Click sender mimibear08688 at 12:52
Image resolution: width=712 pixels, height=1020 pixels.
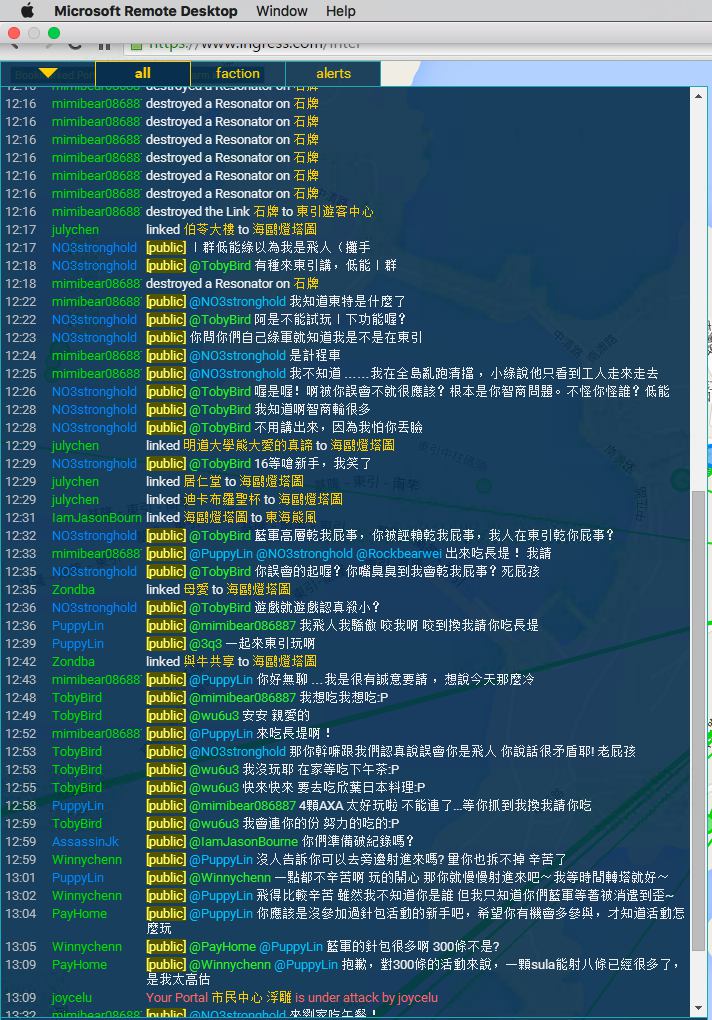tap(96, 734)
